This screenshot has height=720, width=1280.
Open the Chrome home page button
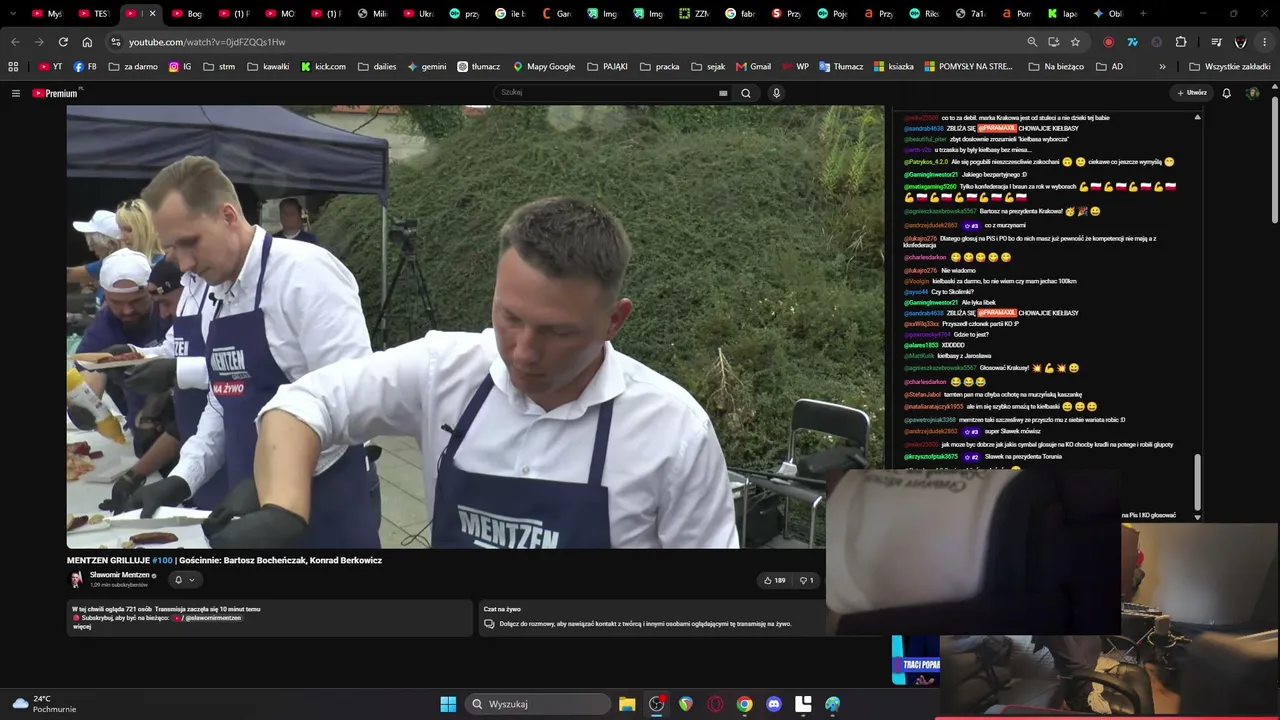[87, 42]
